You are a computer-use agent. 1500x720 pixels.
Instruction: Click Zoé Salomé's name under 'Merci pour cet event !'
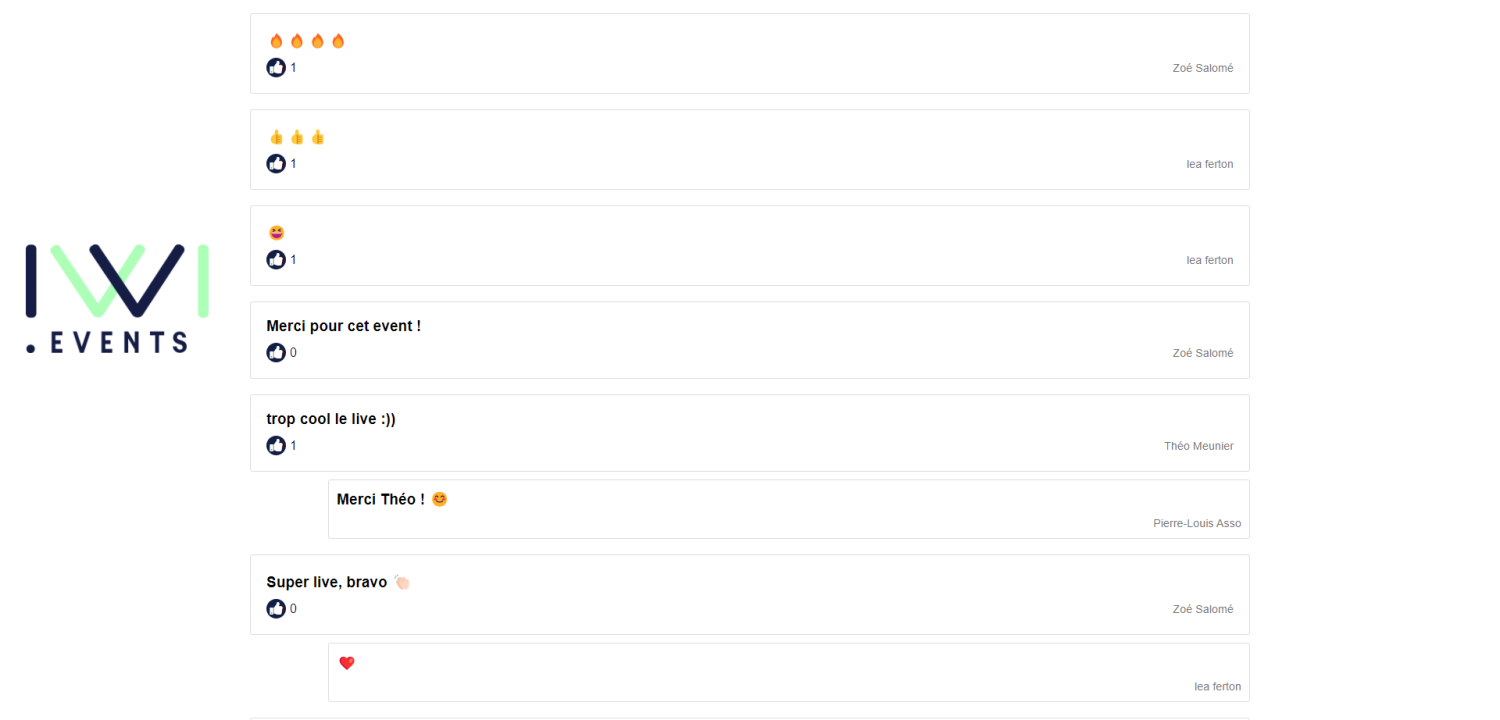coord(1203,353)
